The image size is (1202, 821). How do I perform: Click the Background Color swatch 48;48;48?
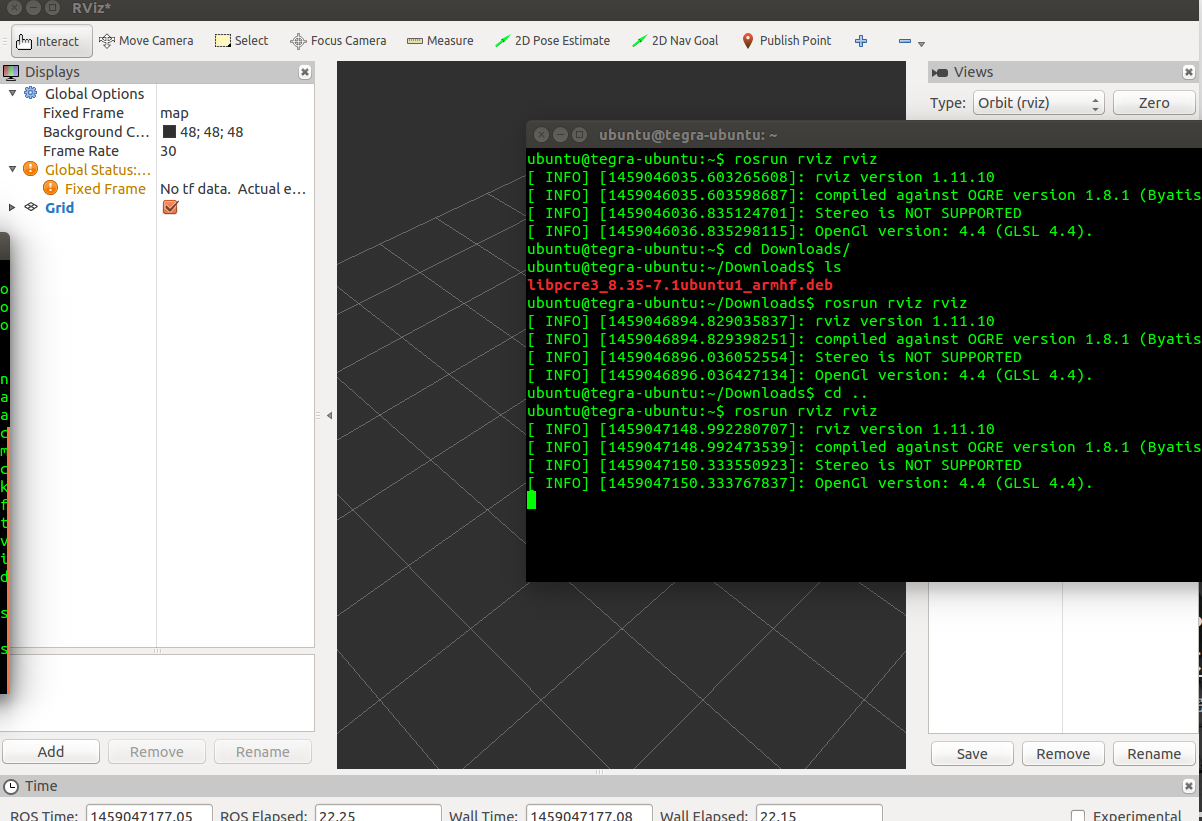[x=169, y=132]
